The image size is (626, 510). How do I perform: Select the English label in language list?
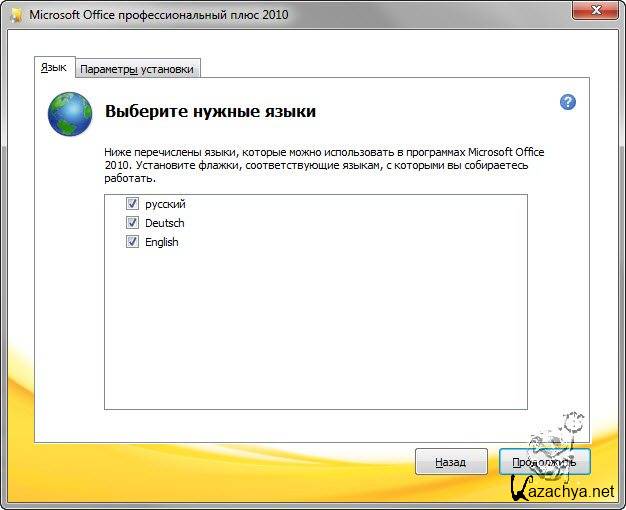[161, 242]
